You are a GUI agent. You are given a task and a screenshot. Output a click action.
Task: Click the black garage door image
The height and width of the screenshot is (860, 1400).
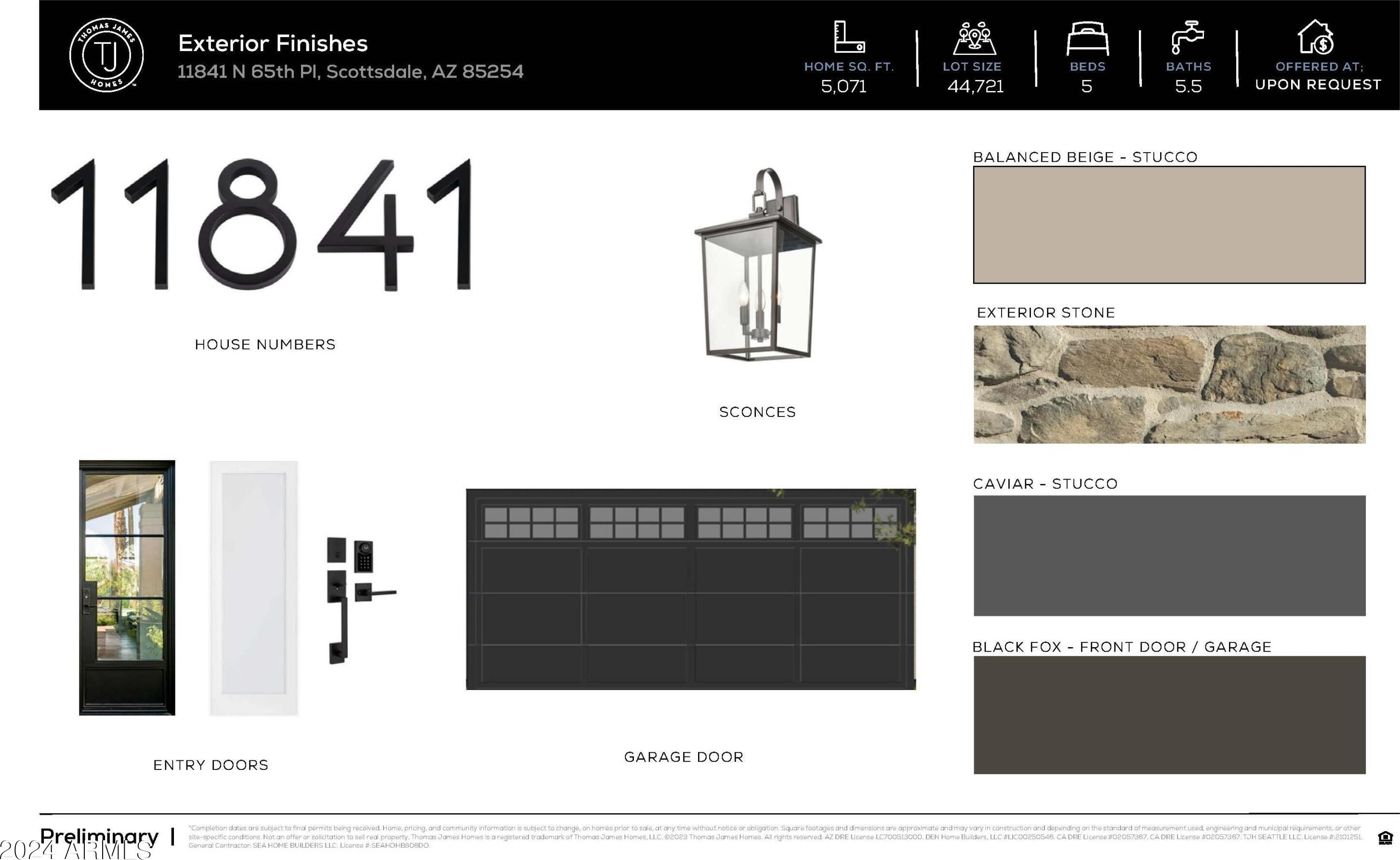[691, 589]
